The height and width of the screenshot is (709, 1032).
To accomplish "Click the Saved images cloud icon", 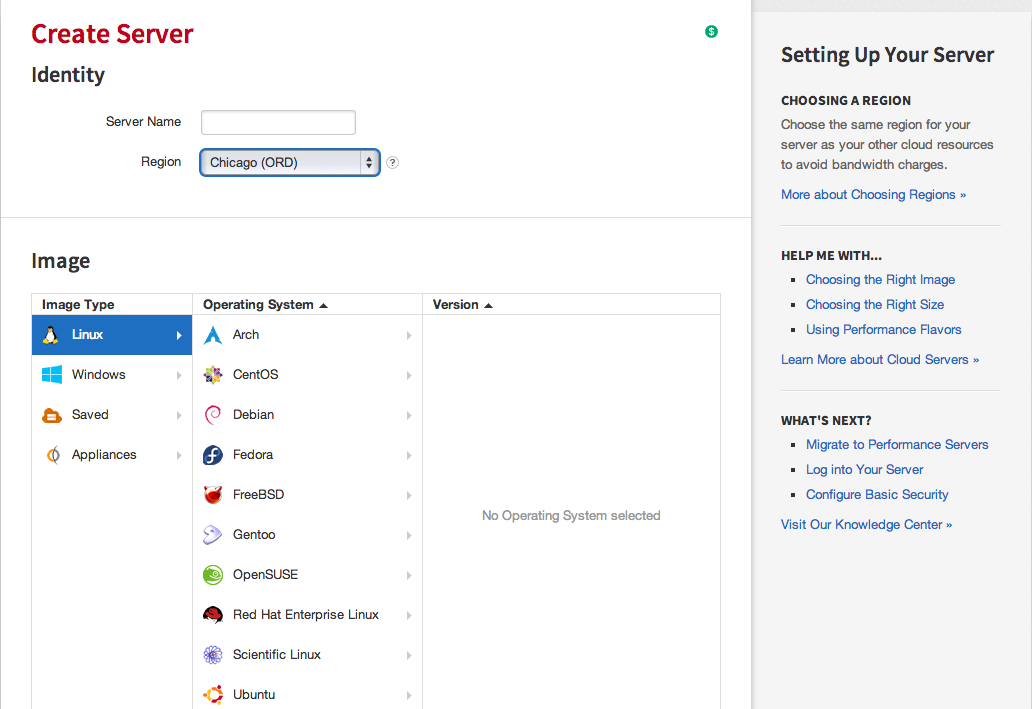I will (x=52, y=415).
